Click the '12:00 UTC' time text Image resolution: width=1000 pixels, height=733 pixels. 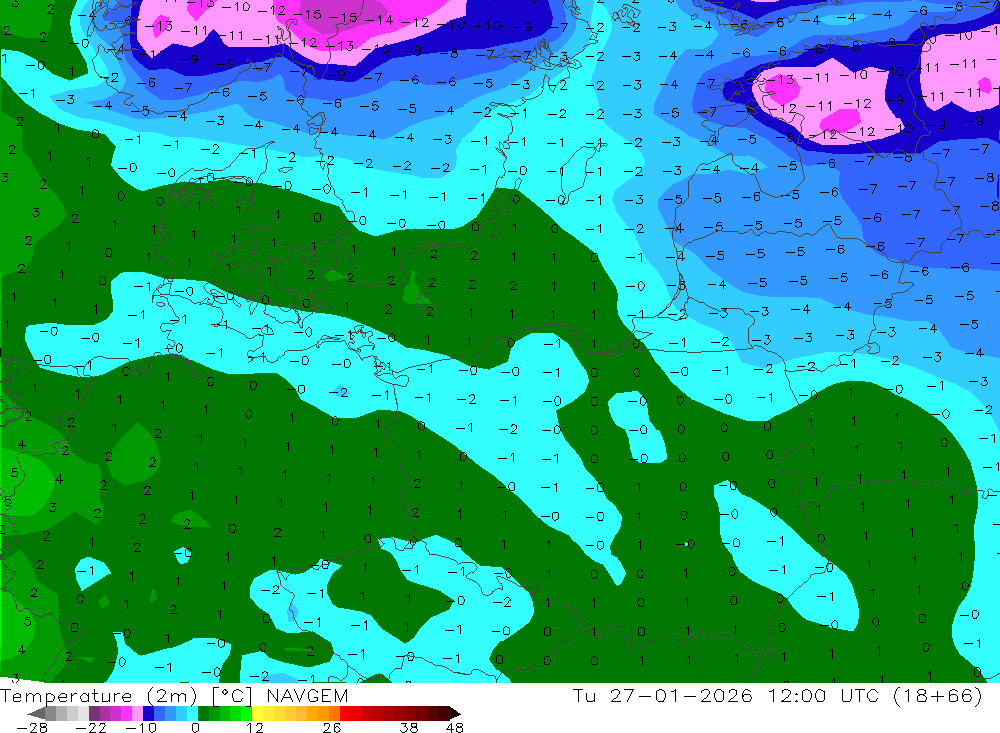(x=823, y=695)
